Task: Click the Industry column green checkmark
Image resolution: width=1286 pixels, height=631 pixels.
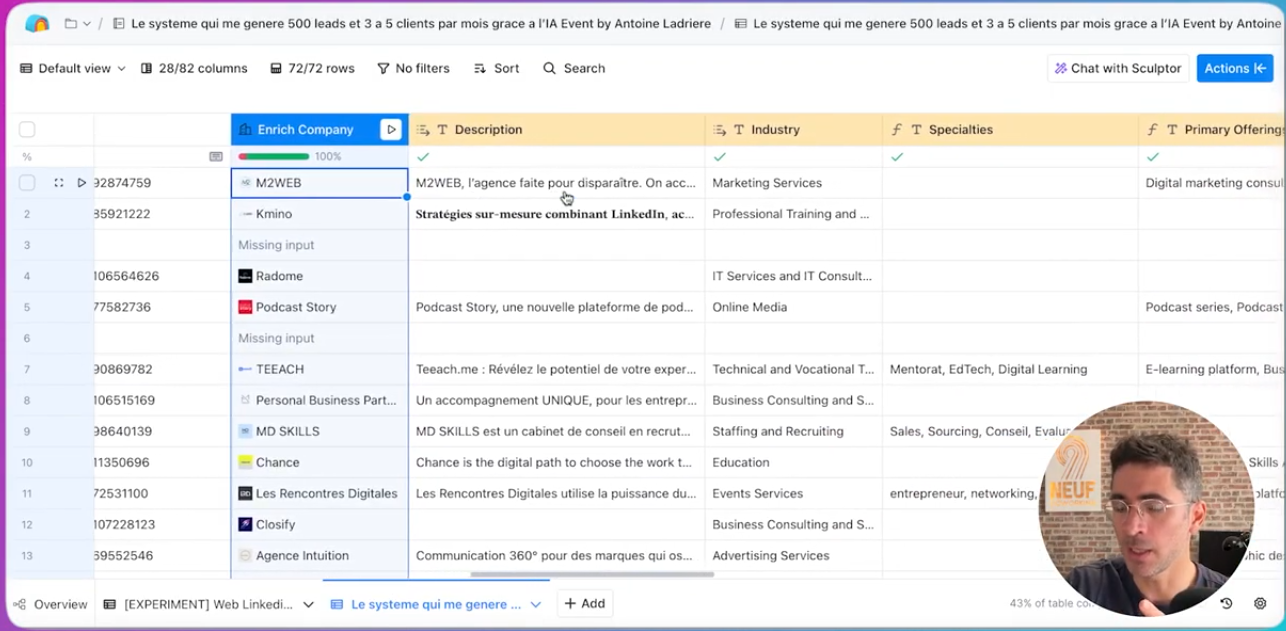Action: click(x=719, y=157)
